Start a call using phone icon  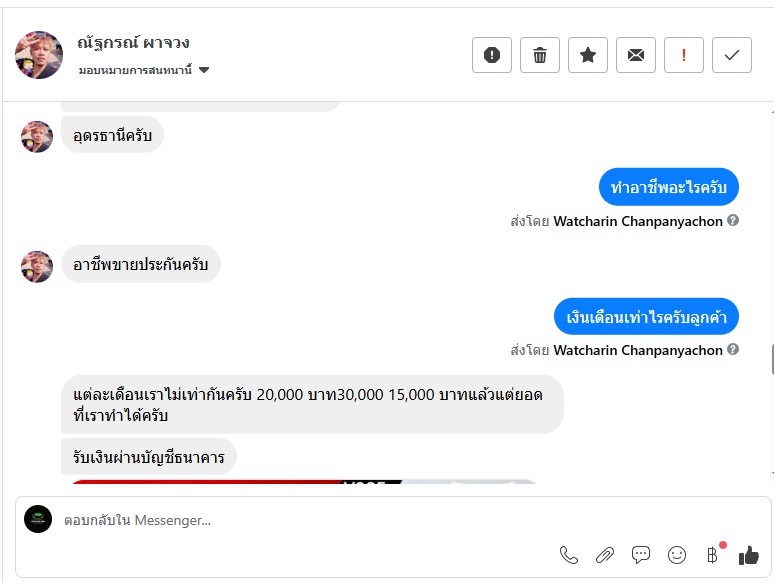[569, 555]
